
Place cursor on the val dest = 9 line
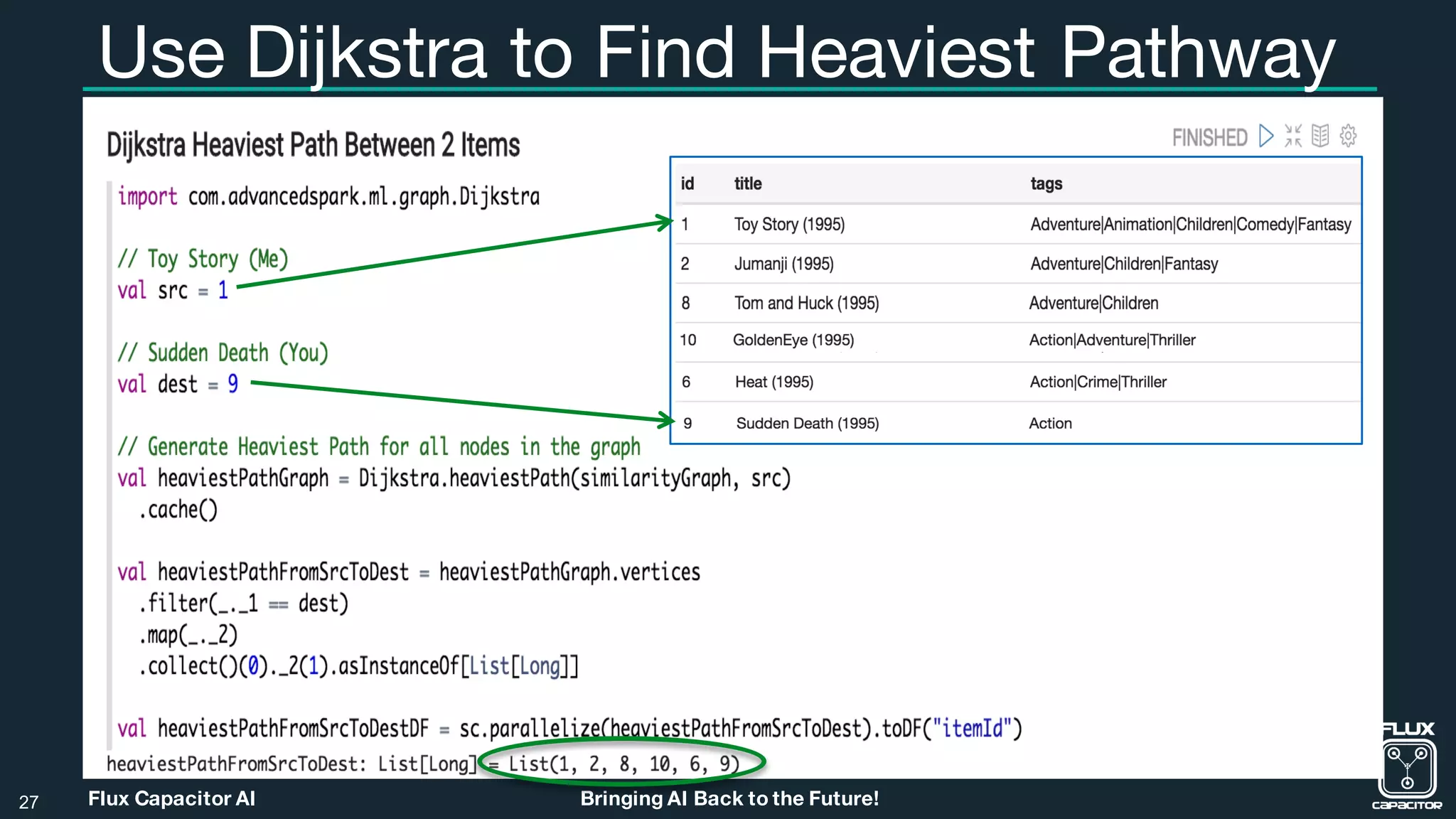tap(178, 385)
